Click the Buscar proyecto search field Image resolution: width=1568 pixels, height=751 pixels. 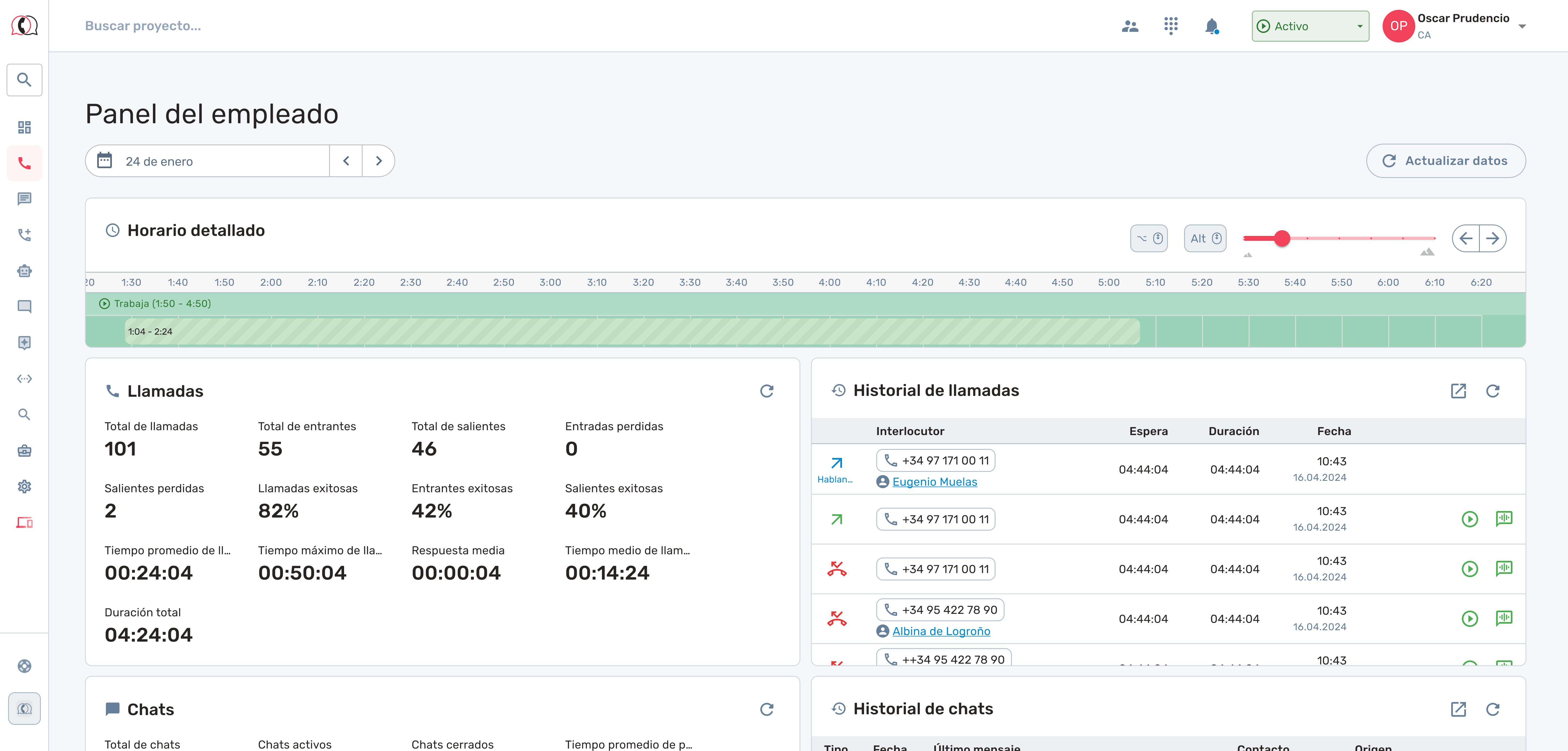143,26
